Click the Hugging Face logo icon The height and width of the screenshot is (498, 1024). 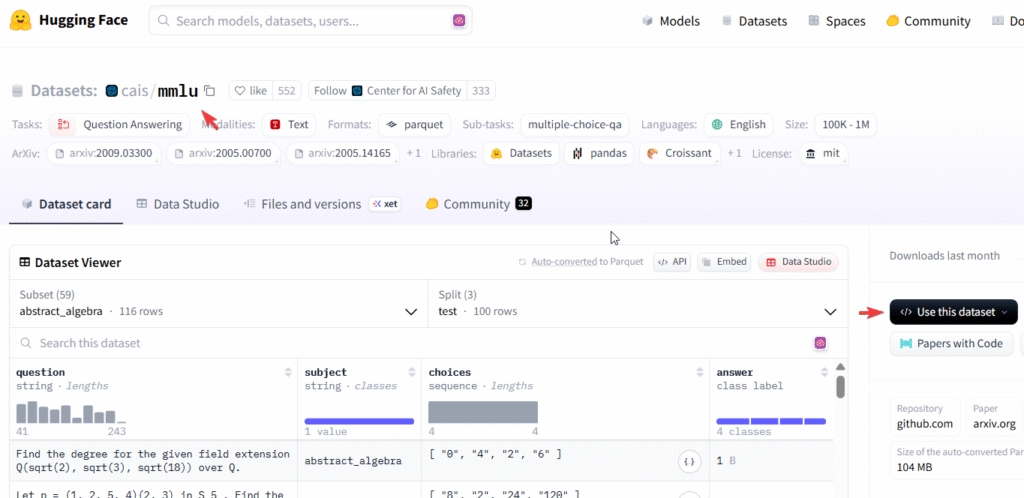[21, 20]
